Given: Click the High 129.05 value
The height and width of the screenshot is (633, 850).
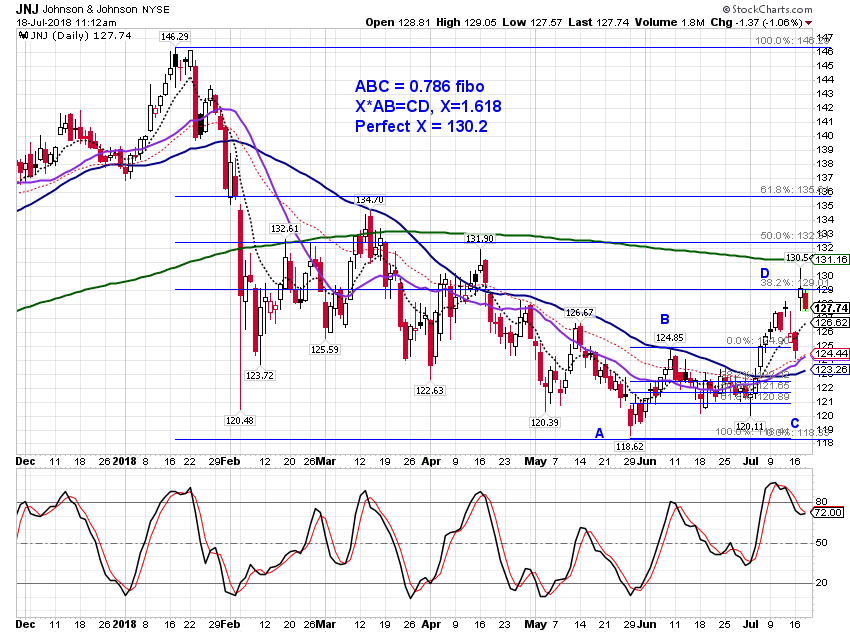Looking at the screenshot, I should 466,22.
